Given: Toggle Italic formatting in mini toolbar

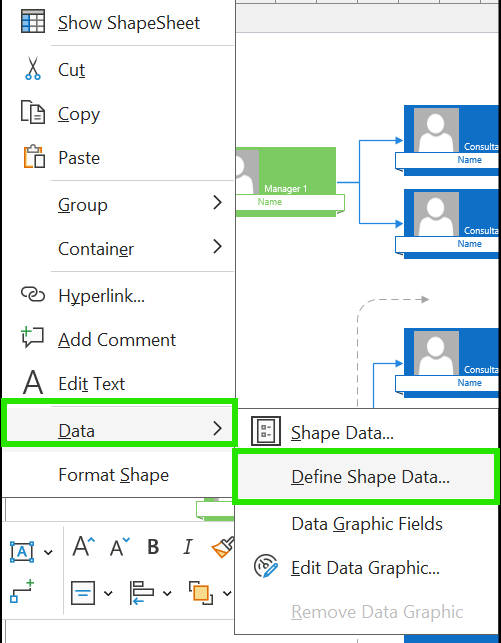Looking at the screenshot, I should point(188,547).
